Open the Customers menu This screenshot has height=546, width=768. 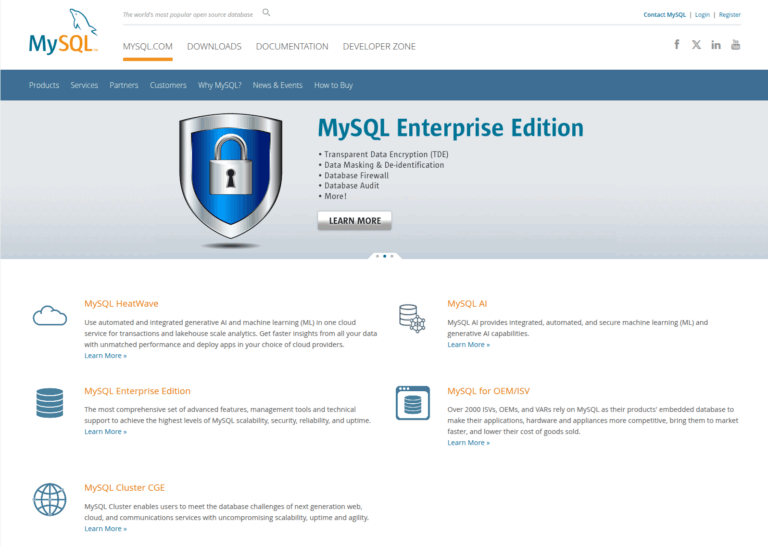168,85
